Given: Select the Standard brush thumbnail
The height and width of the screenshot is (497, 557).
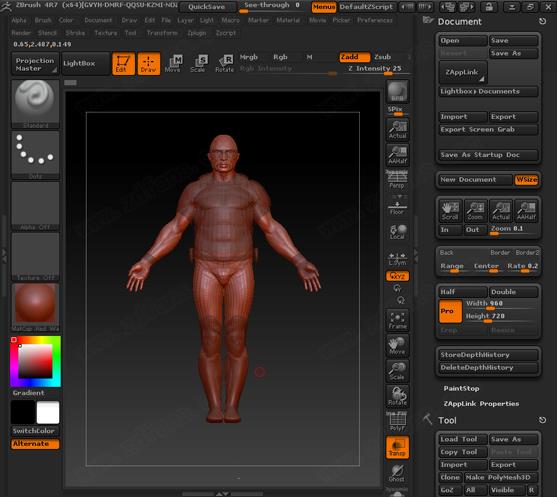Looking at the screenshot, I should [x=35, y=103].
